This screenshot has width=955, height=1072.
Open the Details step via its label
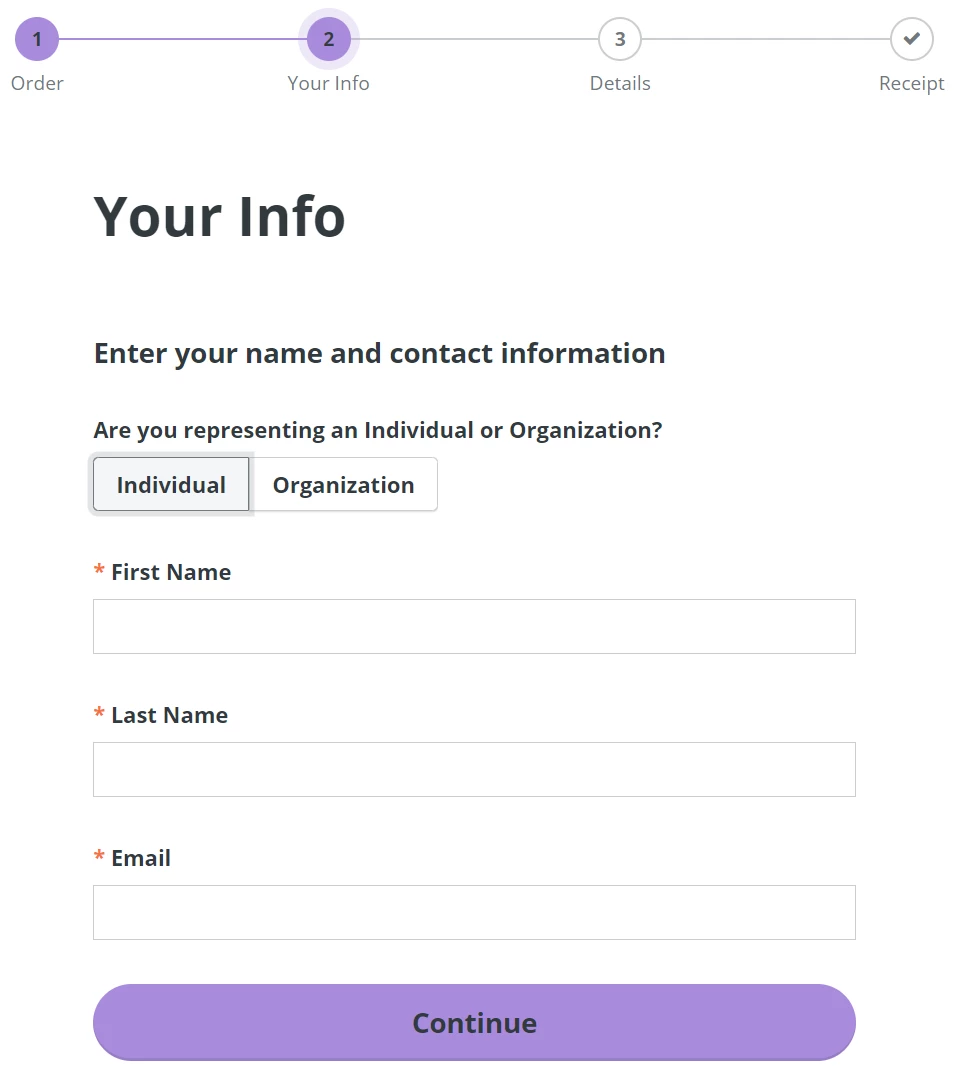tap(619, 83)
